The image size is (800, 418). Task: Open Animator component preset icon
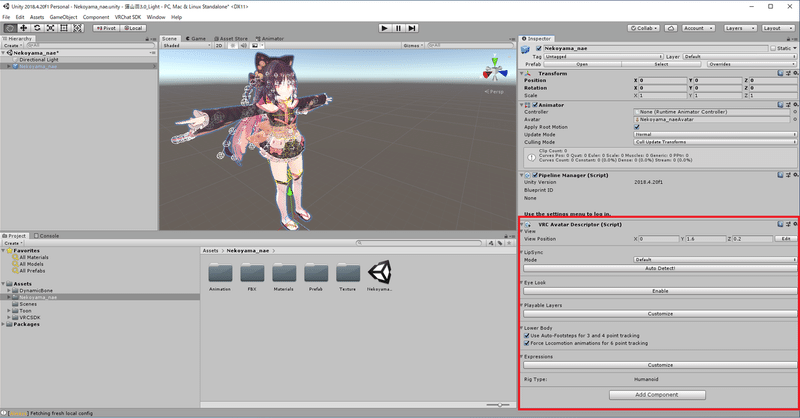(788, 105)
